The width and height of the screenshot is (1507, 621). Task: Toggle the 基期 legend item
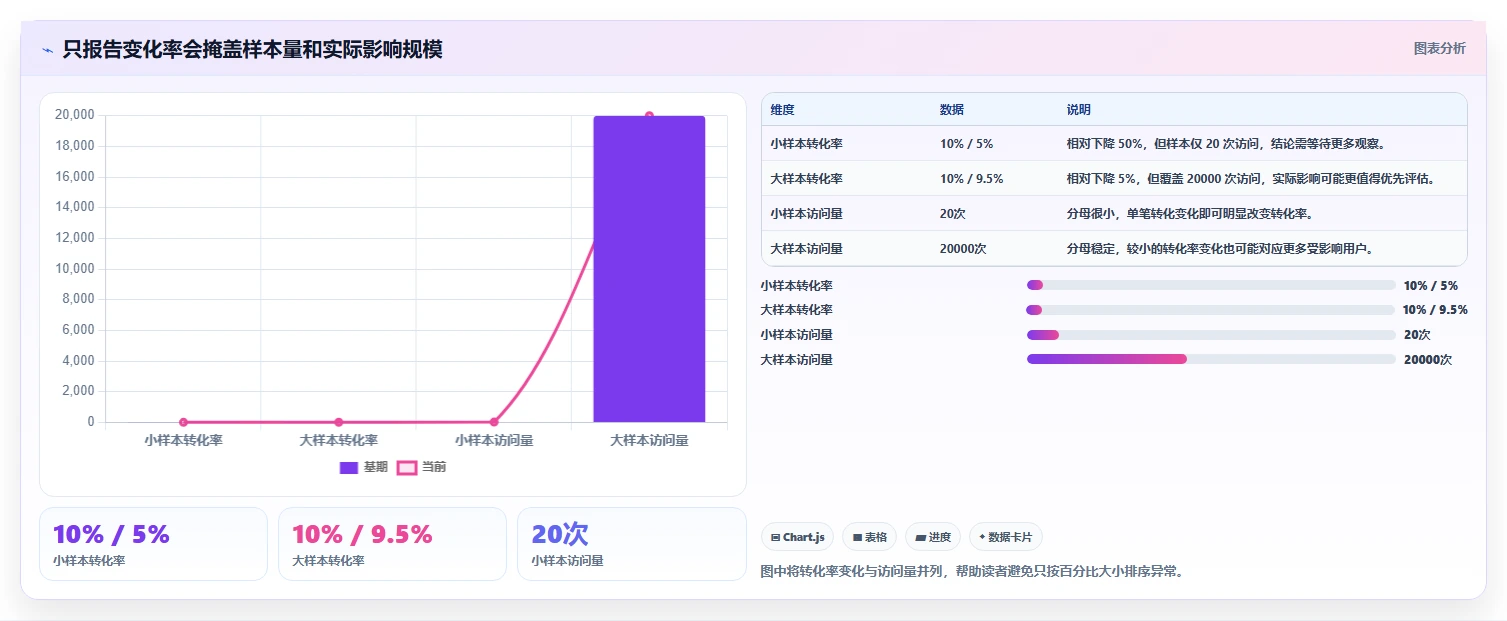coord(363,467)
